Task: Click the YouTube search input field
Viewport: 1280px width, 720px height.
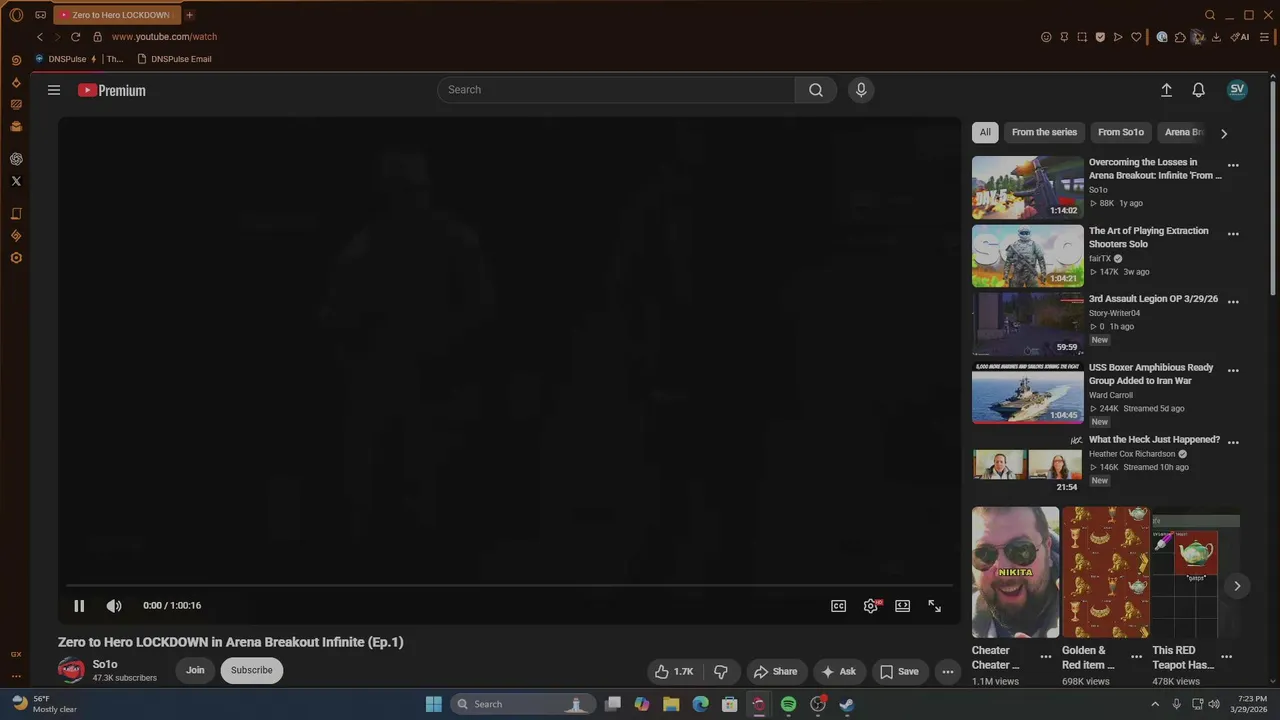Action: [616, 90]
